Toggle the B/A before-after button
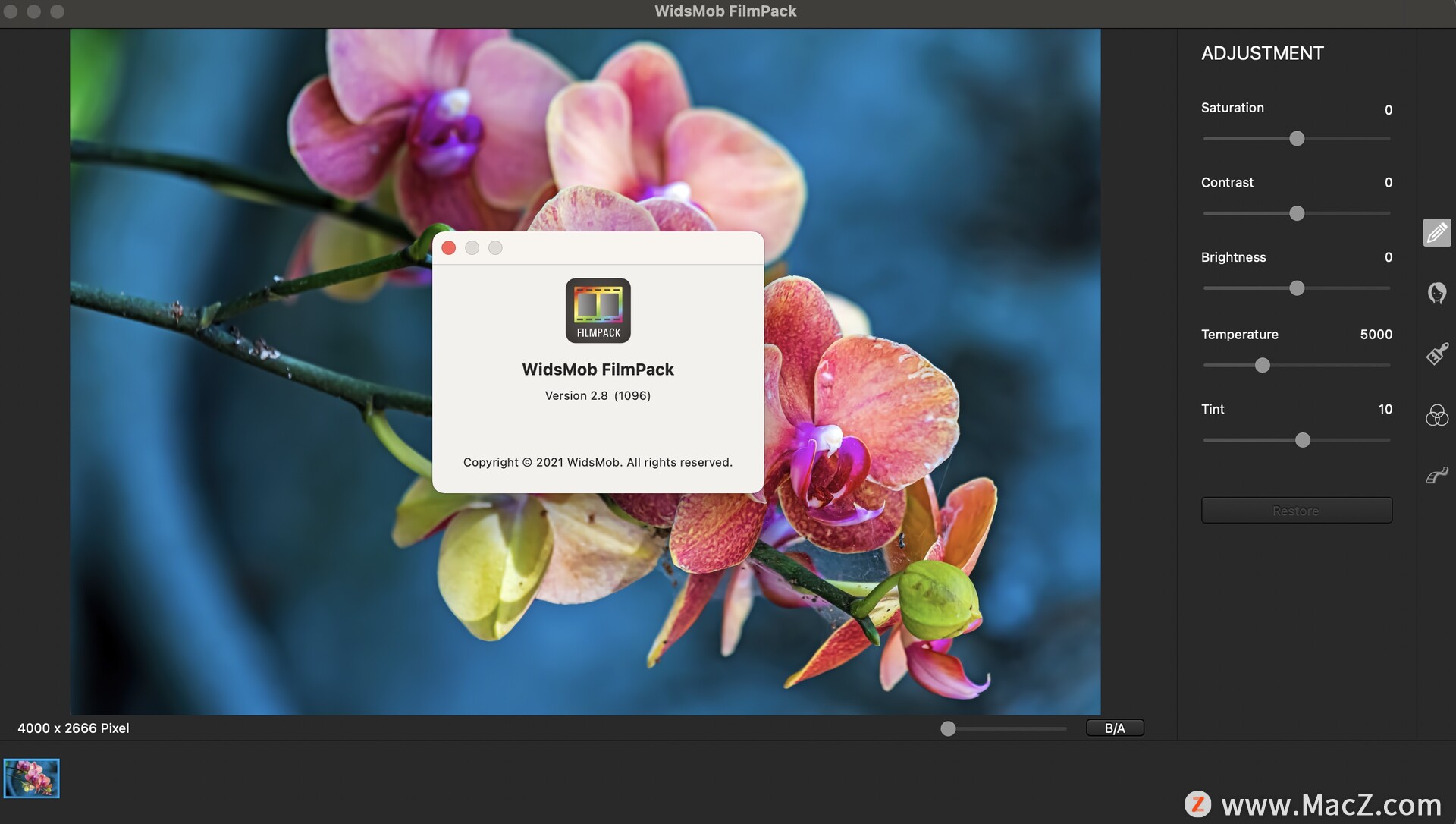This screenshot has height=824, width=1456. click(1115, 728)
